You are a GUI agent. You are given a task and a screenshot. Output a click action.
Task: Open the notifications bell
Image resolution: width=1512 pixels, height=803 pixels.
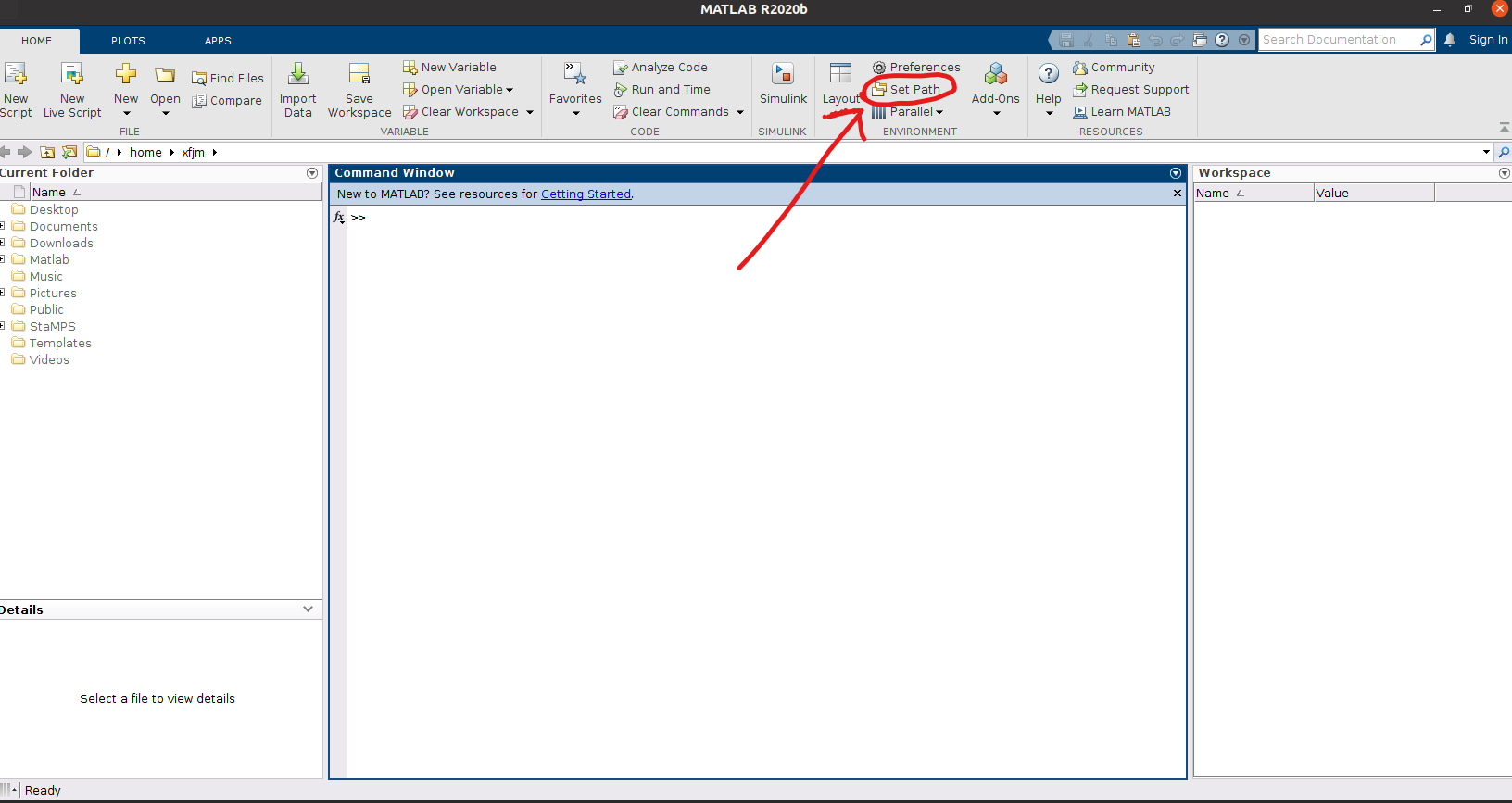1450,40
